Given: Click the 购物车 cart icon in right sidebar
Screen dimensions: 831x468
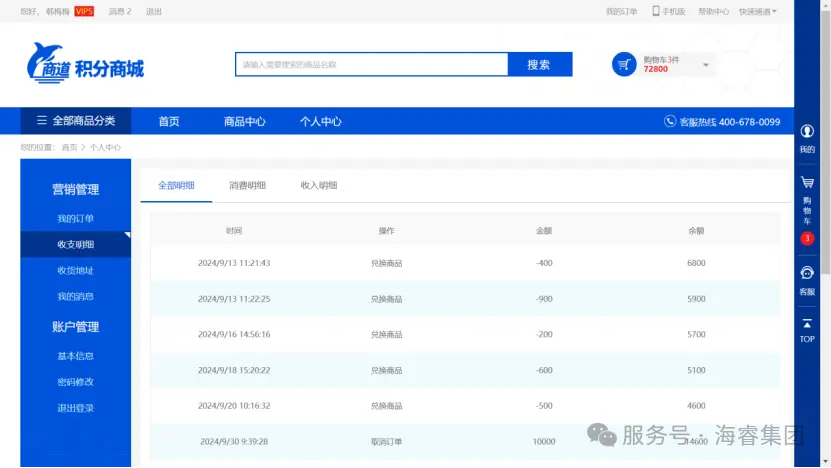Looking at the screenshot, I should click(807, 183).
